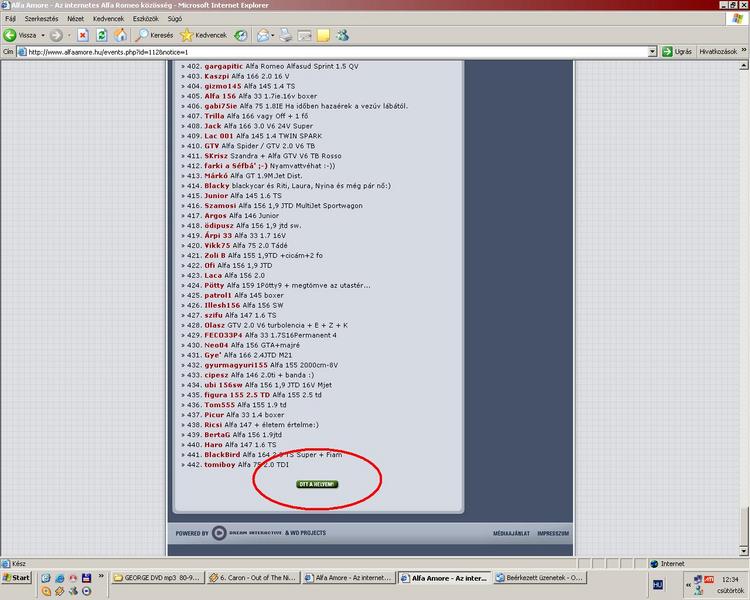Open the back history dropdown arrow
The width and height of the screenshot is (750, 600).
pyautogui.click(x=43, y=35)
